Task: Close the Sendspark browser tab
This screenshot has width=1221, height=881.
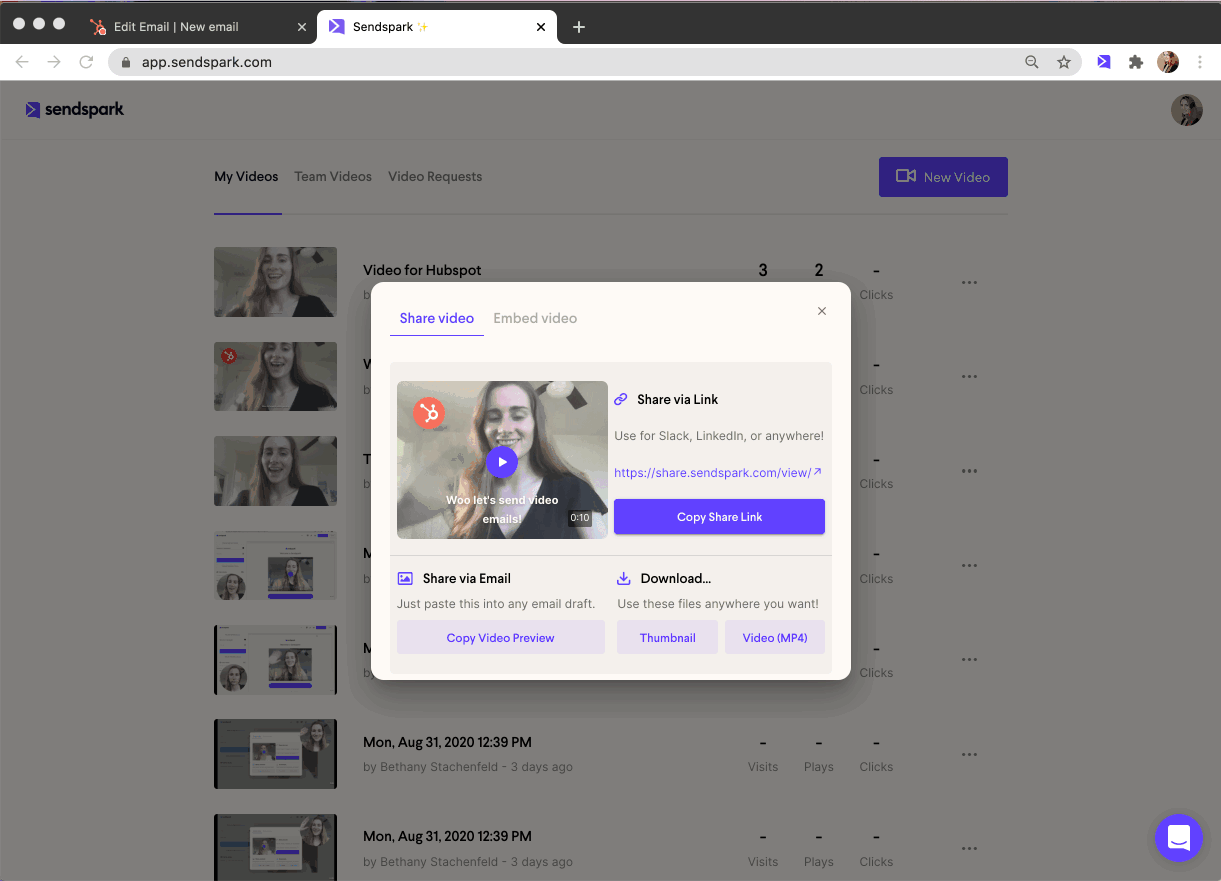Action: point(541,27)
